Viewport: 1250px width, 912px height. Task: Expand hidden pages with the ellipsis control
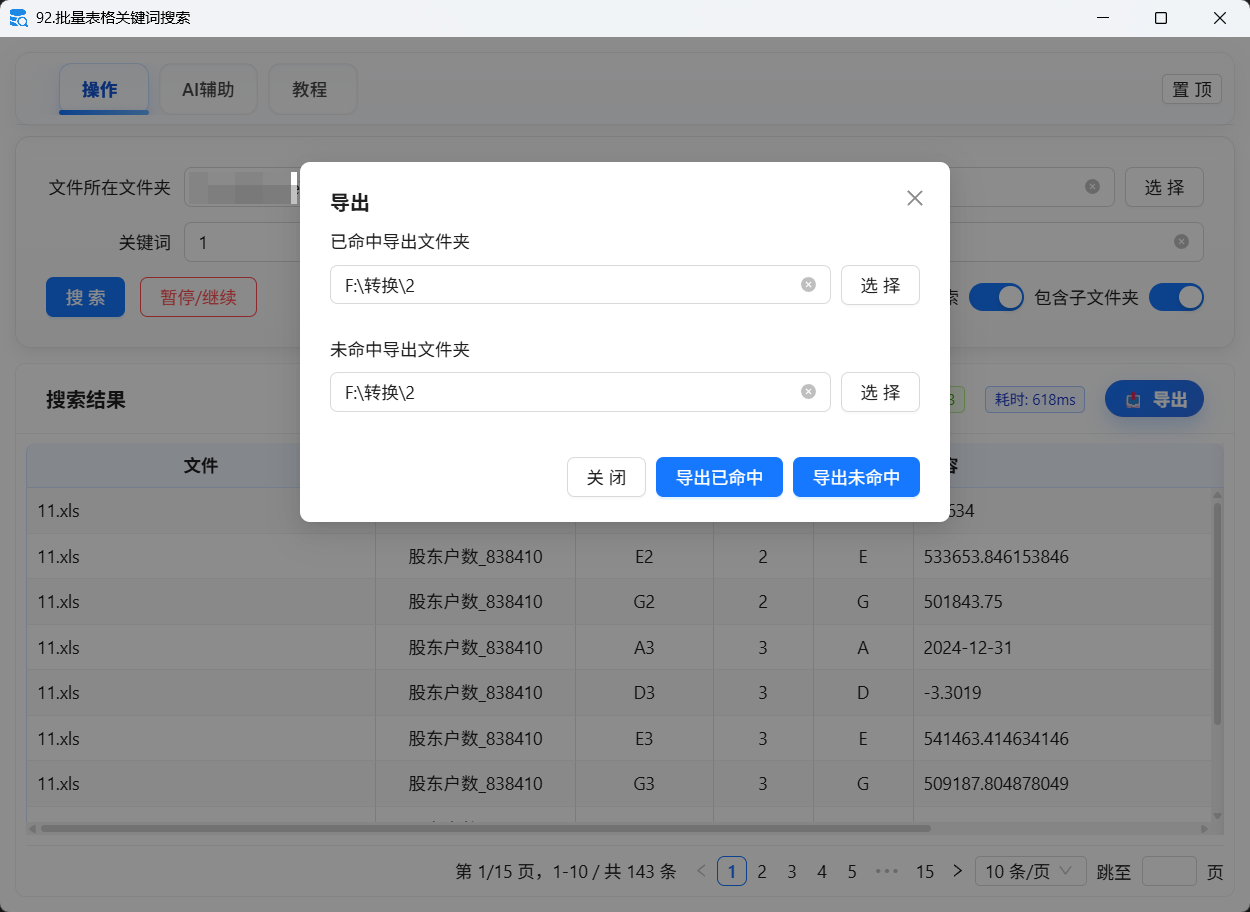(x=886, y=871)
